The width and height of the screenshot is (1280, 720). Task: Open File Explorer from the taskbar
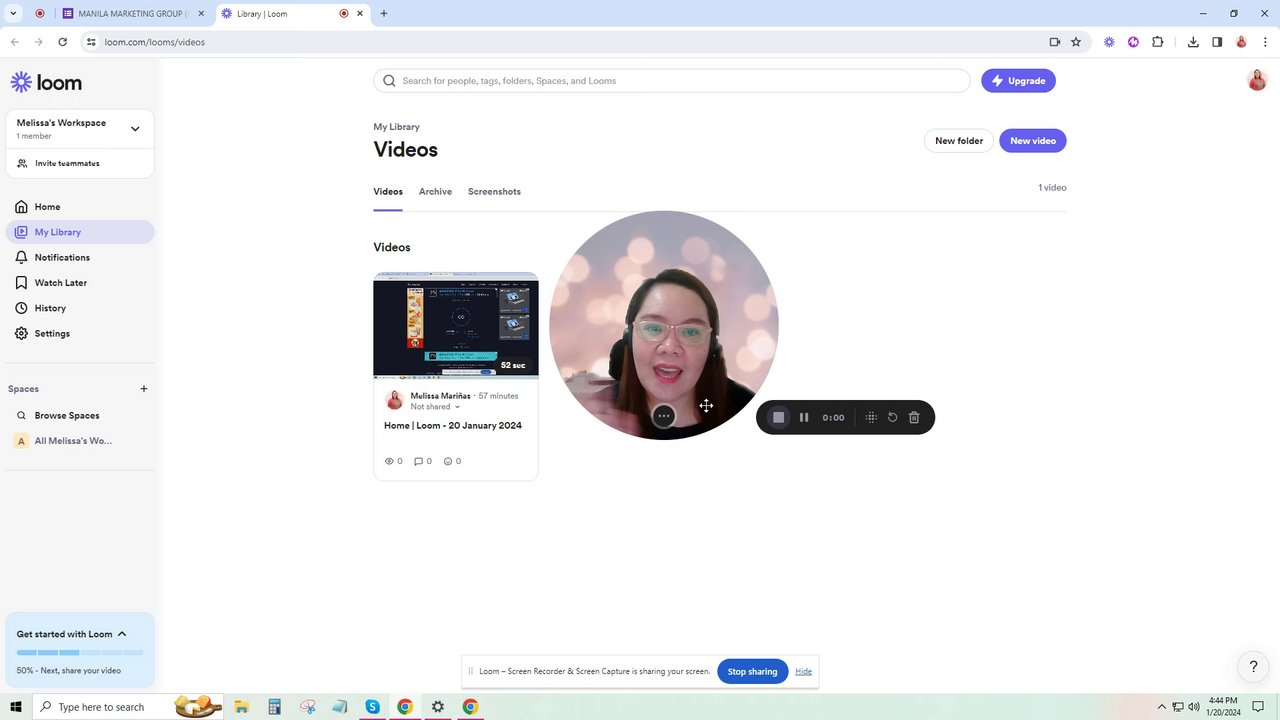(241, 707)
